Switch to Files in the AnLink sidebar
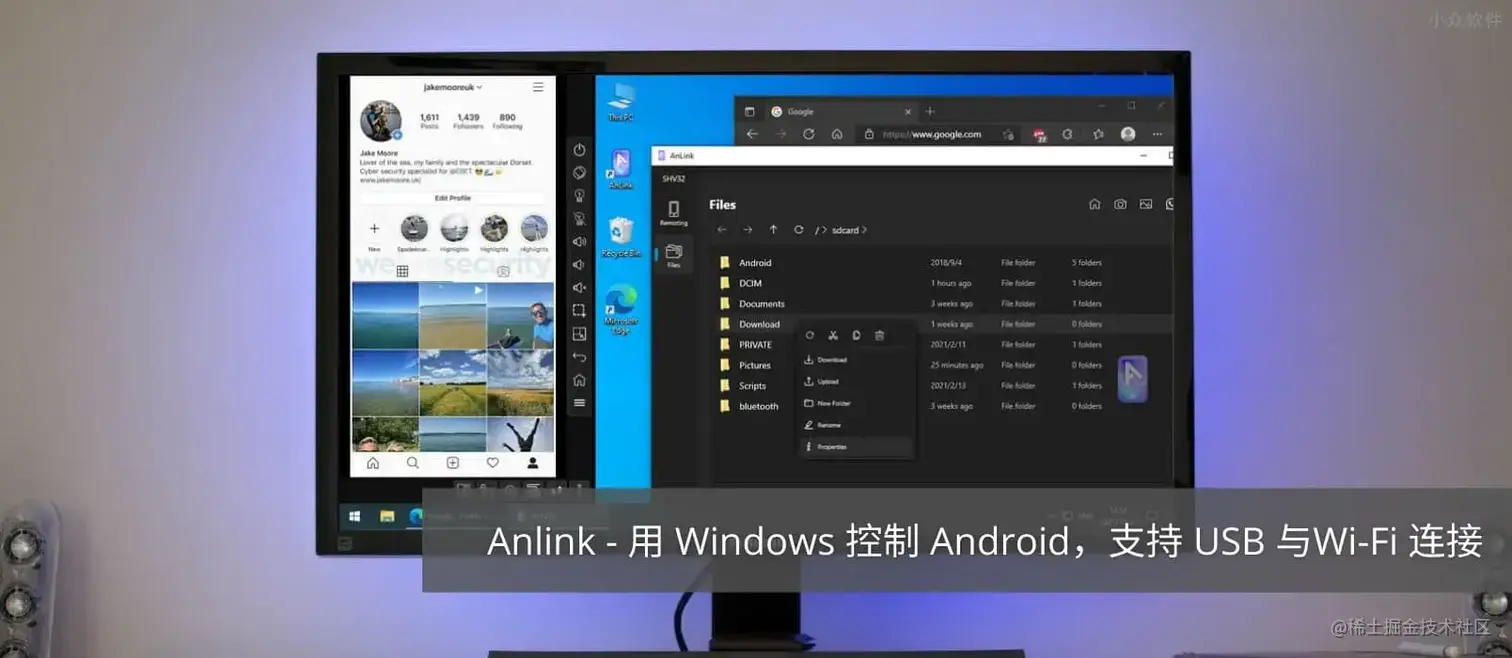1512x658 pixels. coord(674,255)
